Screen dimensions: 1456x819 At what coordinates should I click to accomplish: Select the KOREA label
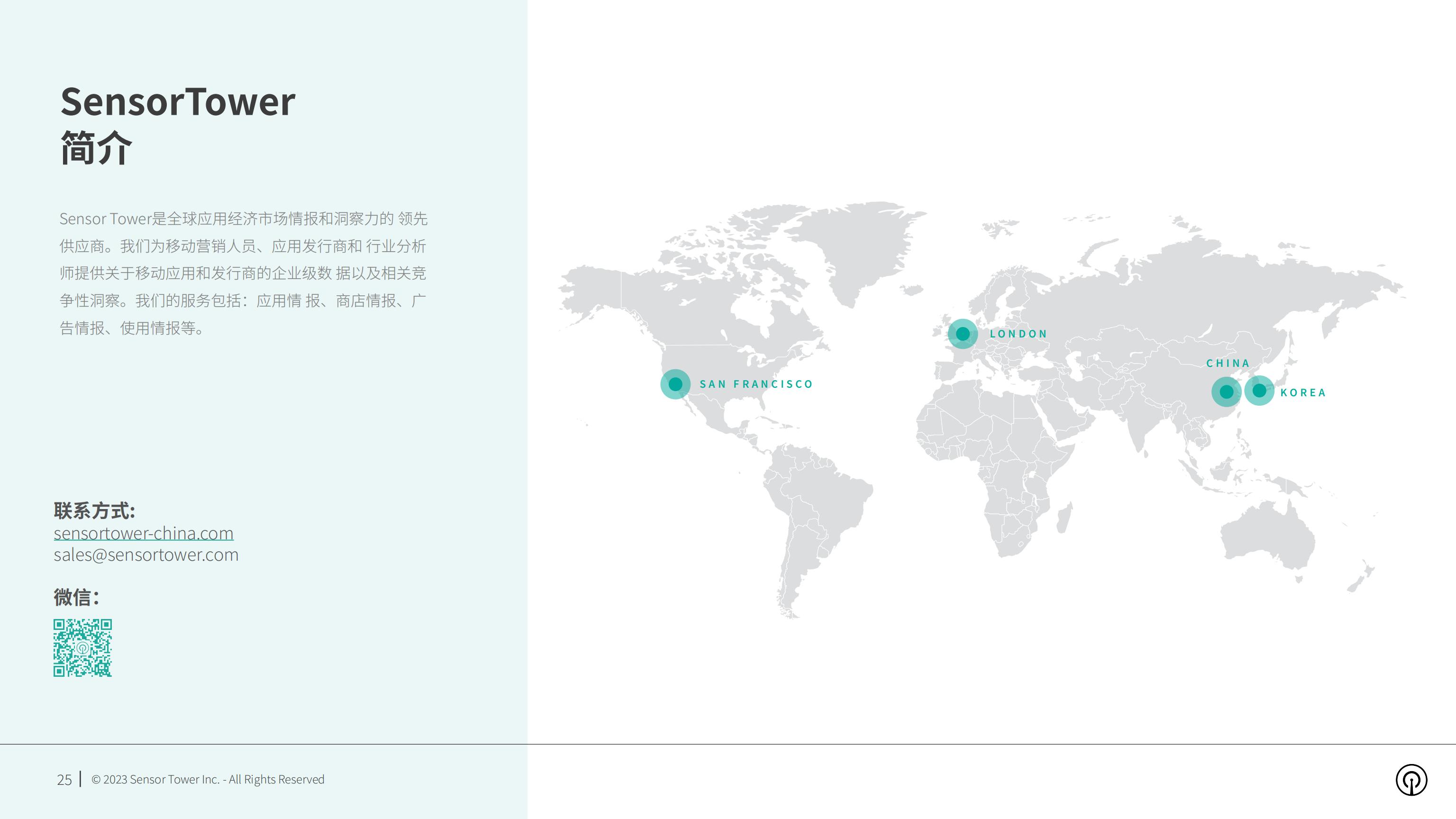point(1303,393)
